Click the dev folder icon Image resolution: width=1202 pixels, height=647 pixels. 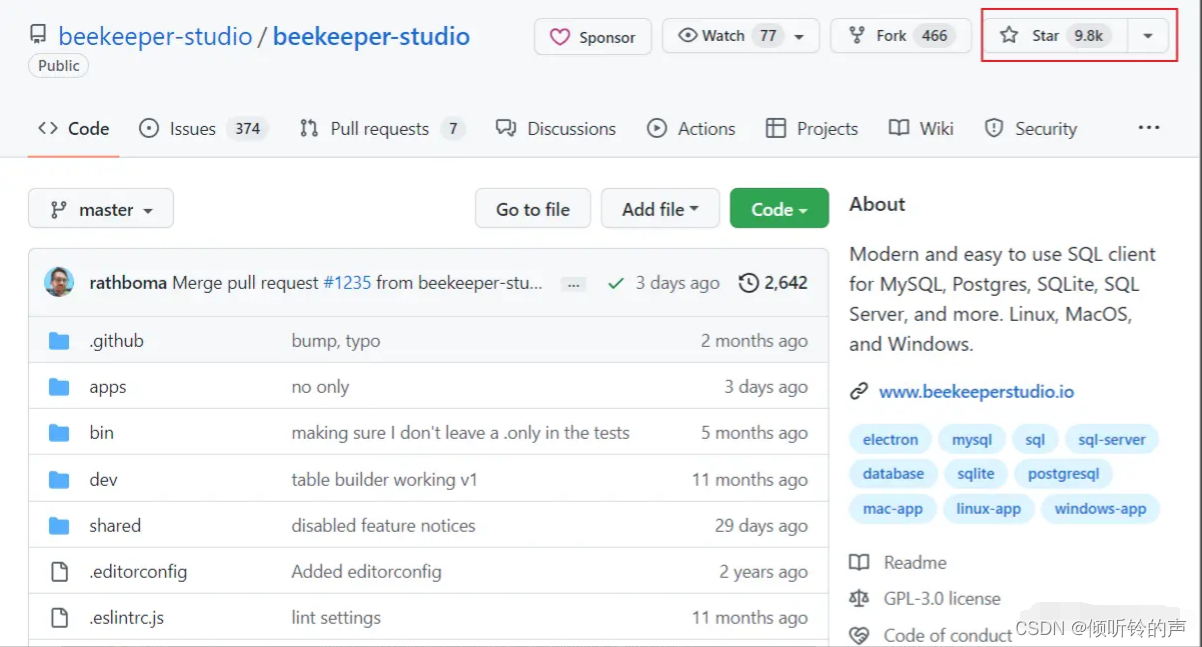pyautogui.click(x=59, y=480)
